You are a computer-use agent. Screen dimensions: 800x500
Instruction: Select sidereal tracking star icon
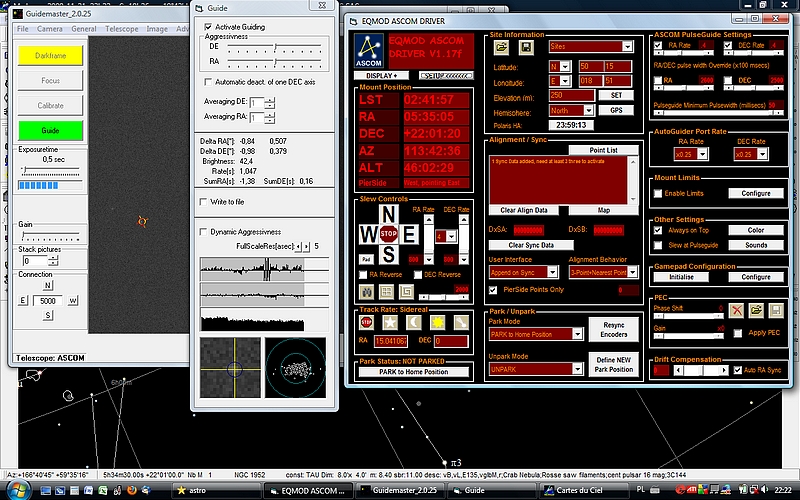[x=390, y=322]
